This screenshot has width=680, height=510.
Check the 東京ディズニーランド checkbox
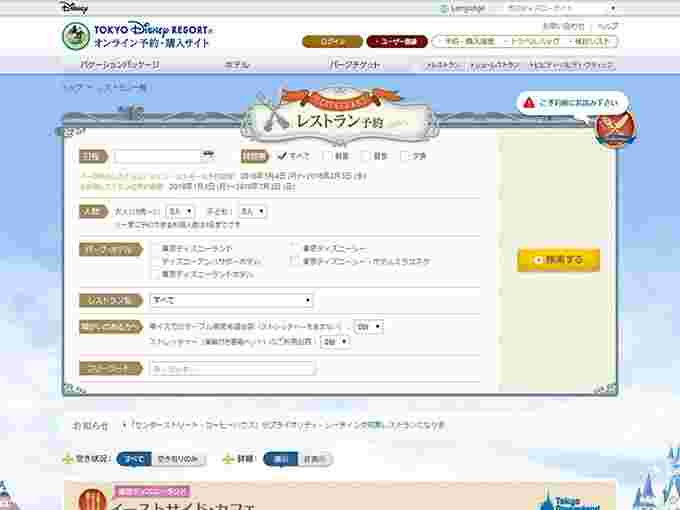[156, 248]
